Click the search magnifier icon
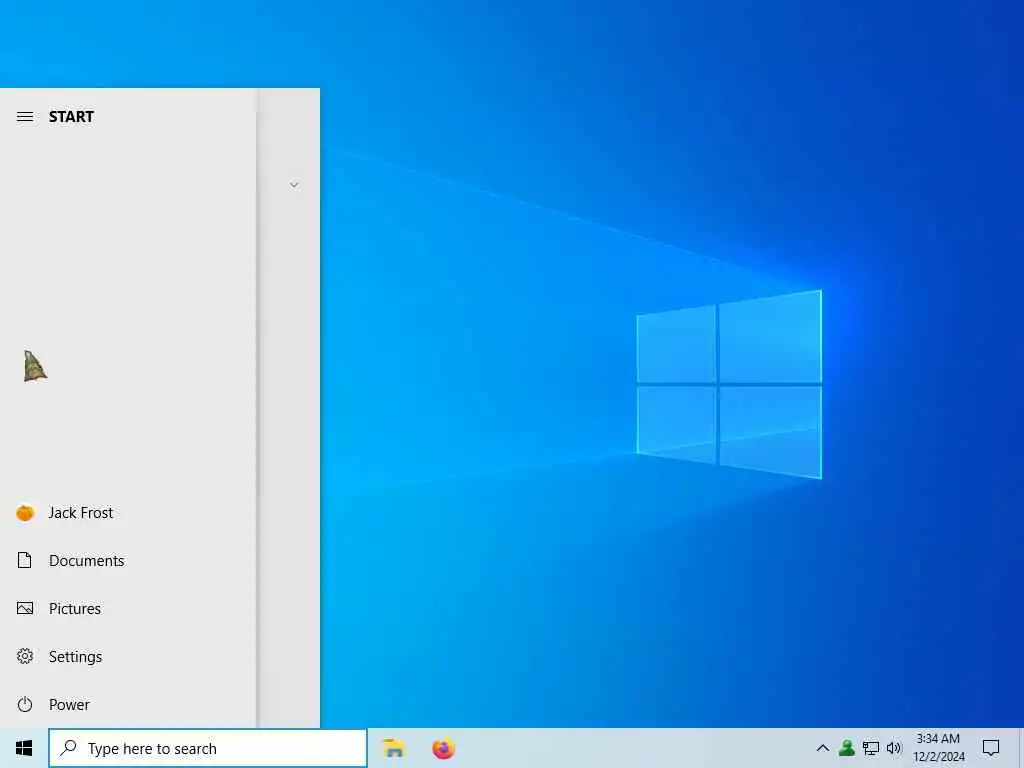 coord(69,748)
